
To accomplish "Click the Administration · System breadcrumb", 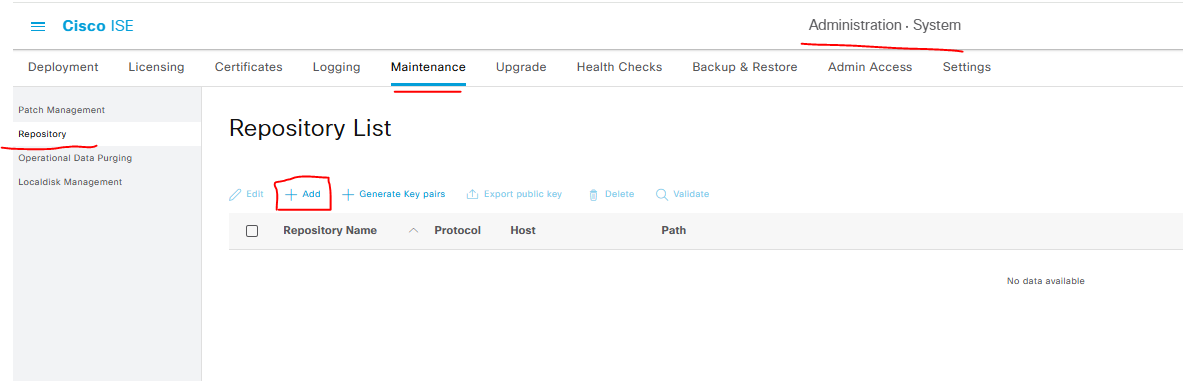I will 885,25.
